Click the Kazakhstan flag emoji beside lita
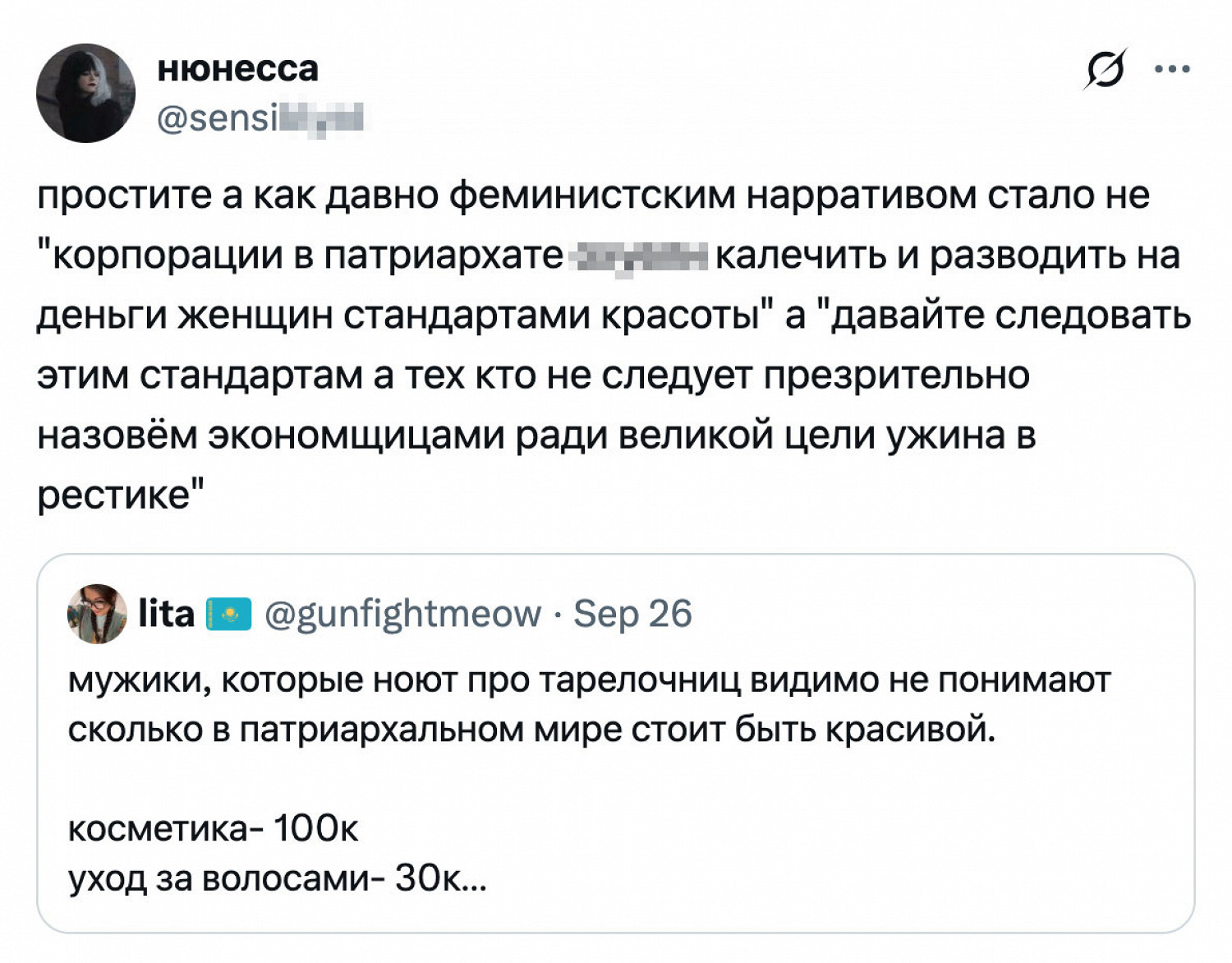 228,615
